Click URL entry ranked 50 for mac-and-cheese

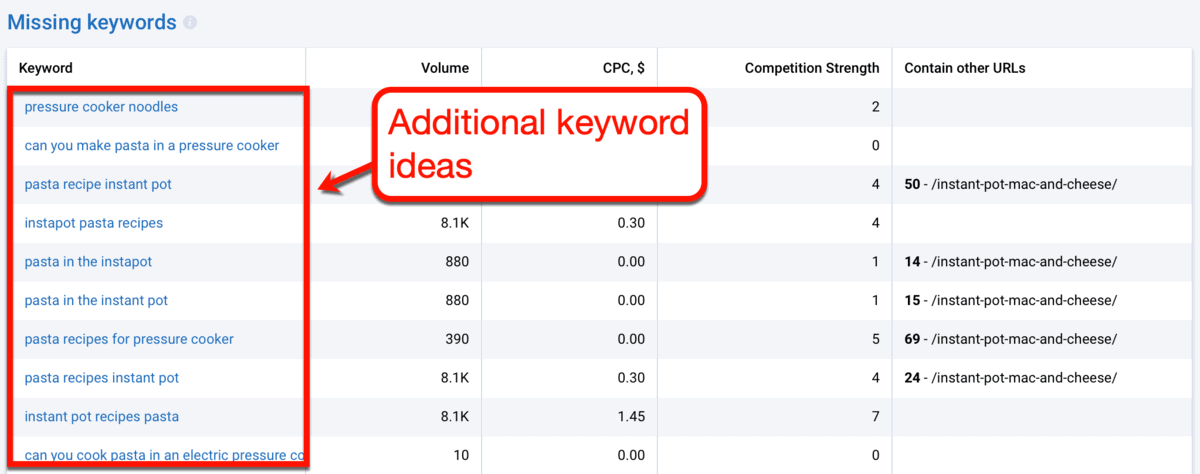click(1010, 185)
